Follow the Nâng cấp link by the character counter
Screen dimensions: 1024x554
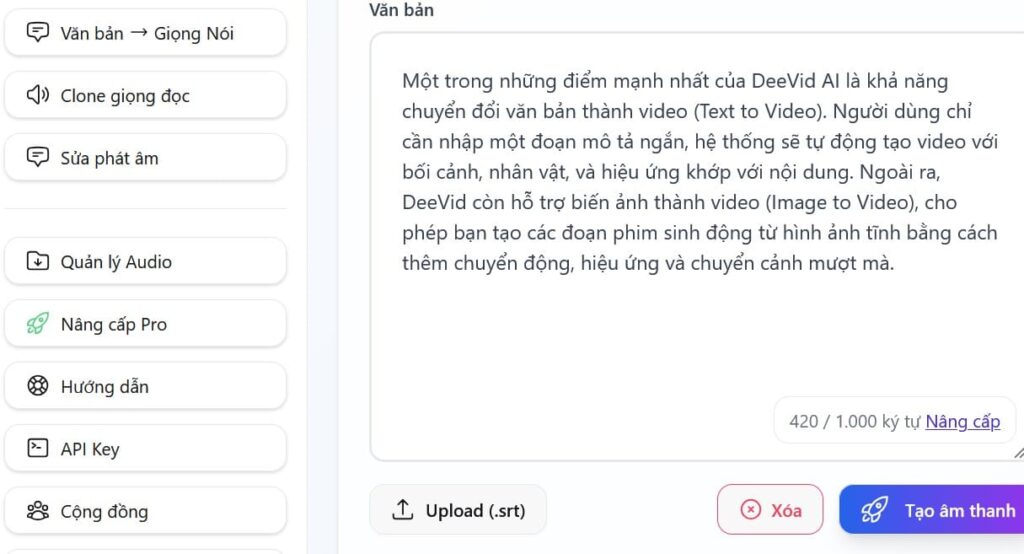coord(962,421)
